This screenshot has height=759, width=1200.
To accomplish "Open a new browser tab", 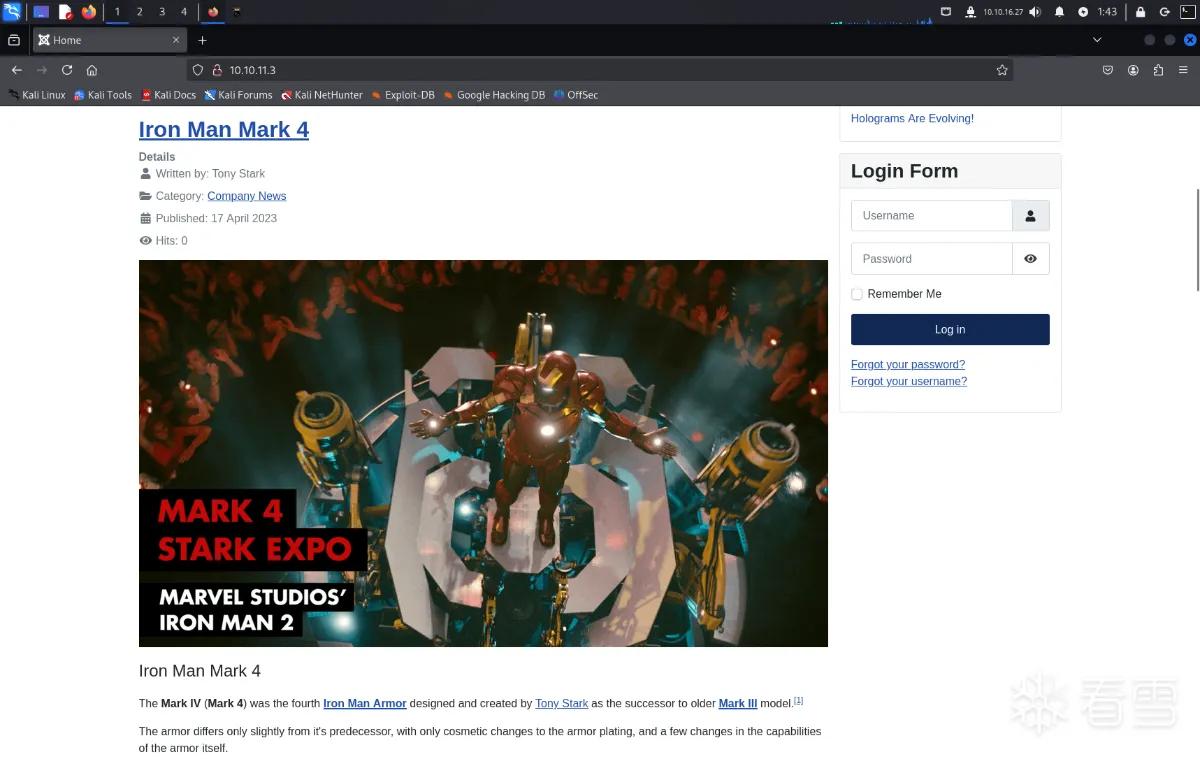I will (x=202, y=40).
